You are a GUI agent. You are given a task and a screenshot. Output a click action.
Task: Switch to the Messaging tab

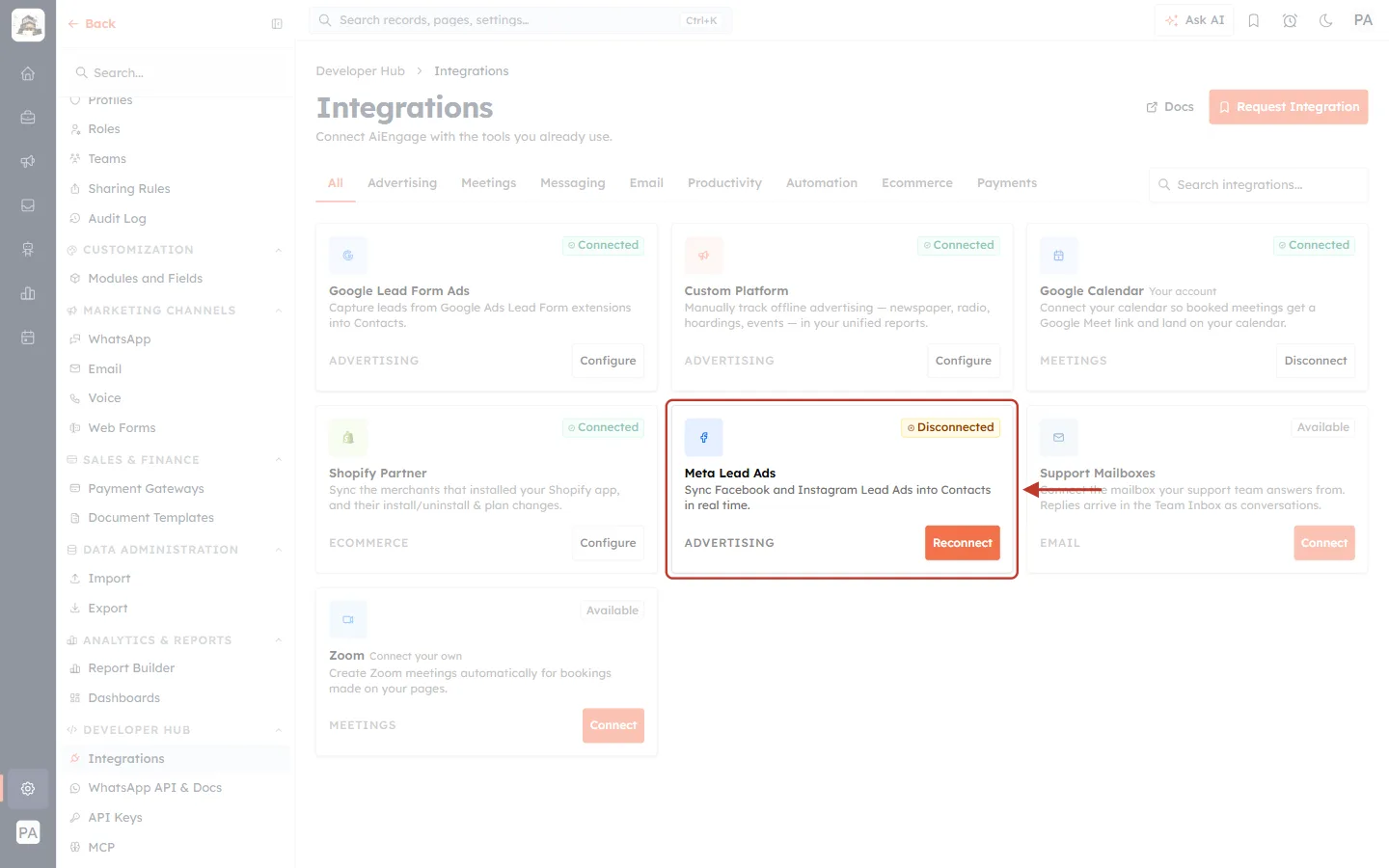click(573, 183)
